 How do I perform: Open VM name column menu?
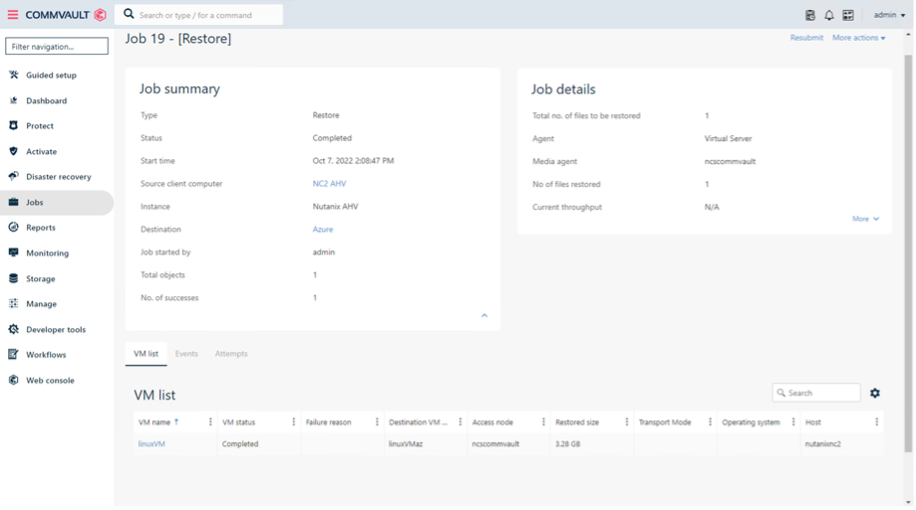(x=210, y=422)
